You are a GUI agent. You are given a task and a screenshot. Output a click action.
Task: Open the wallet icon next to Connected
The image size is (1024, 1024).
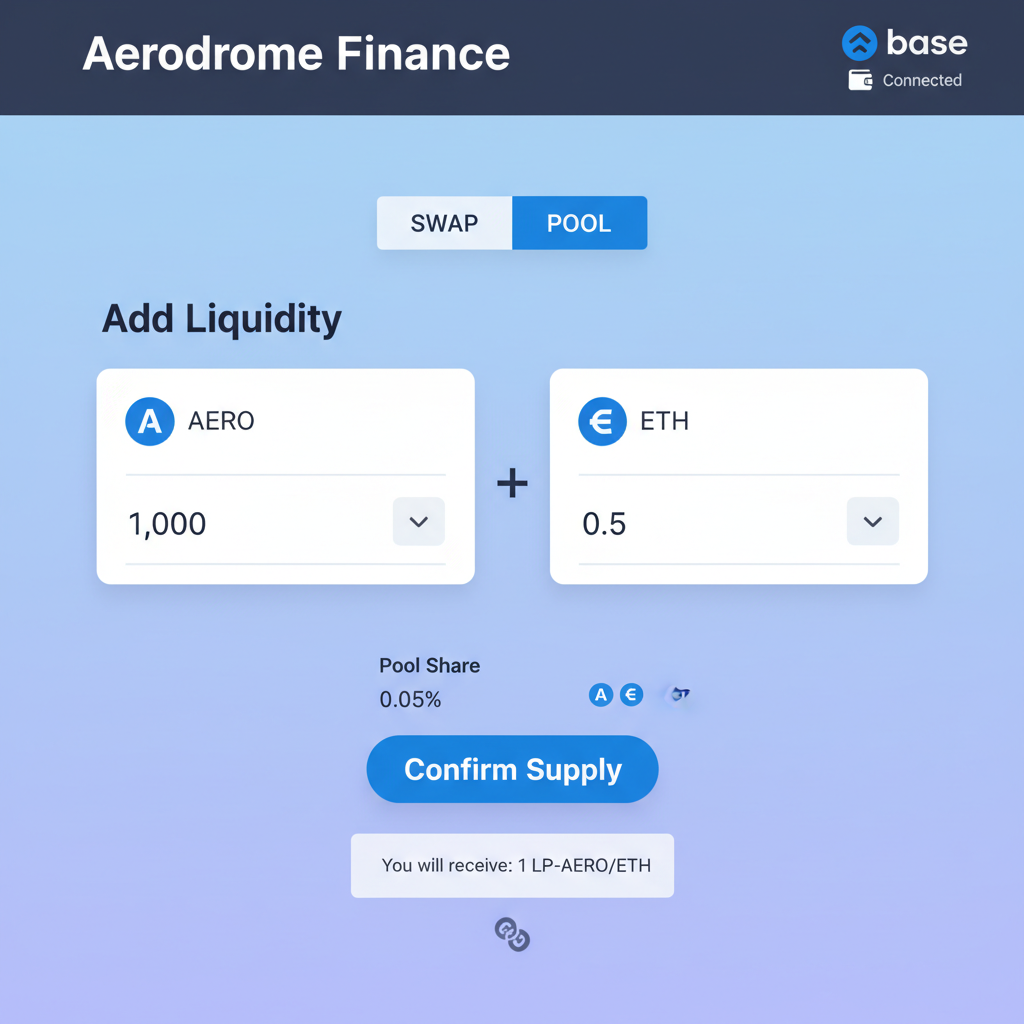pos(858,80)
